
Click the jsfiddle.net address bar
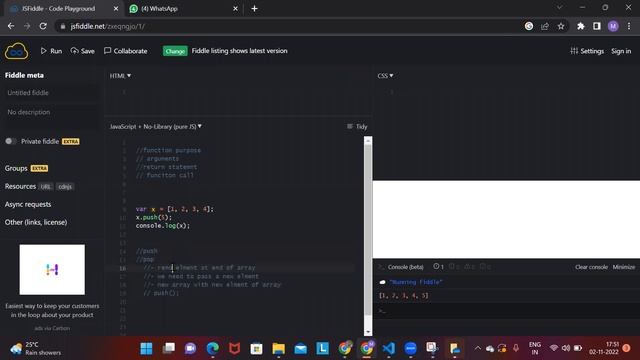[x=286, y=26]
